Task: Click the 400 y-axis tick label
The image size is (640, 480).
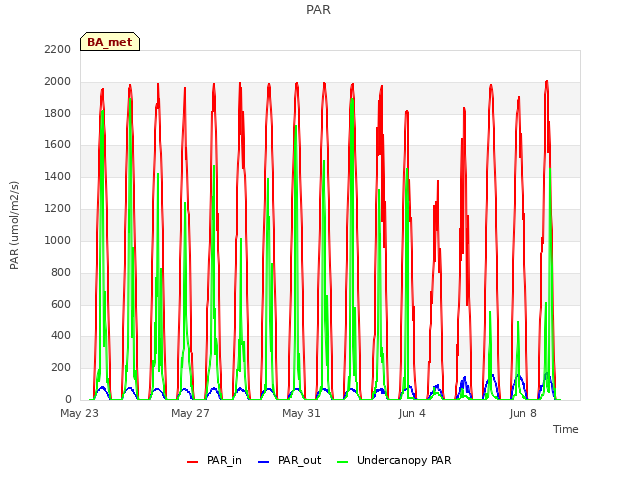Action: coord(61,336)
